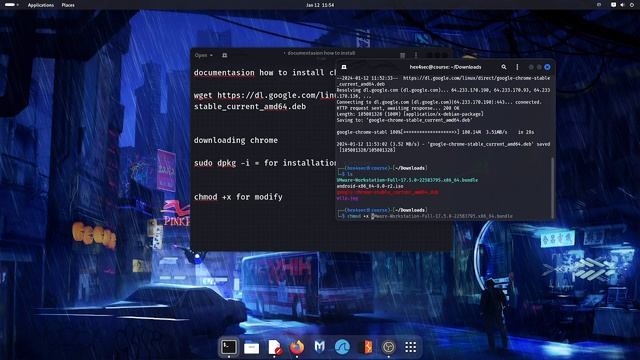Screen dimensions: 640x360
Task: Open the Open dropdown in text editor
Action: point(203,55)
